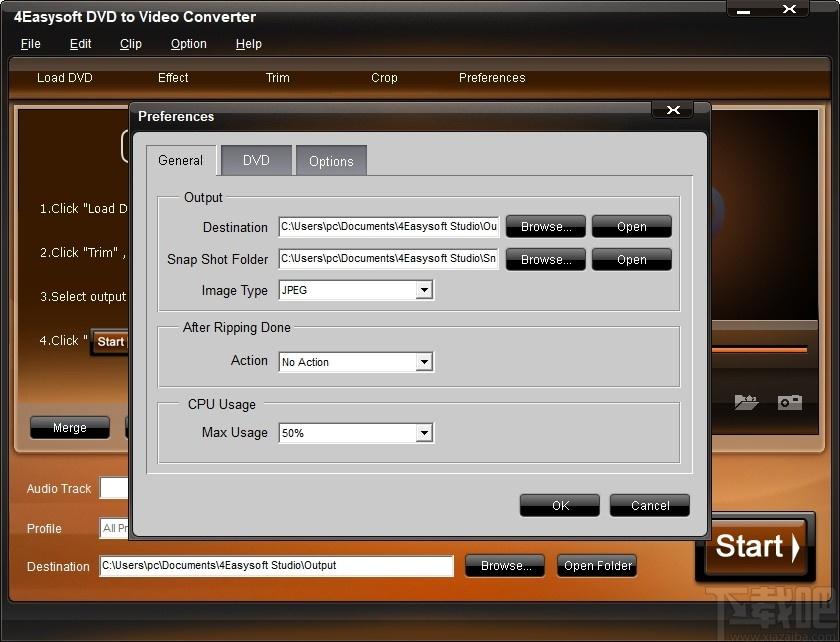Browse for the Snap Shot Folder
The image size is (840, 642).
point(546,259)
